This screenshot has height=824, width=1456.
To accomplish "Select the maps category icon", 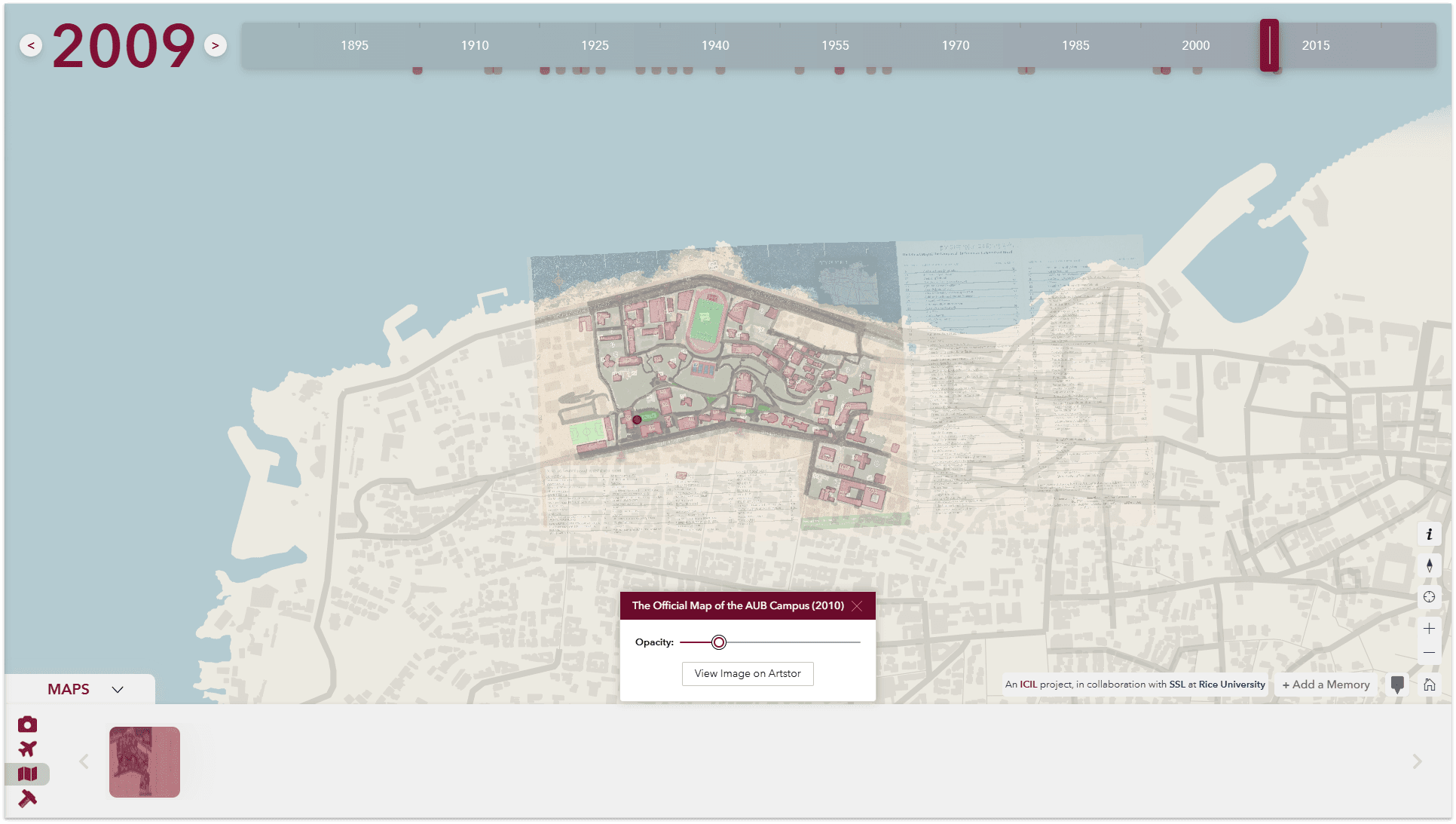I will tap(28, 773).
